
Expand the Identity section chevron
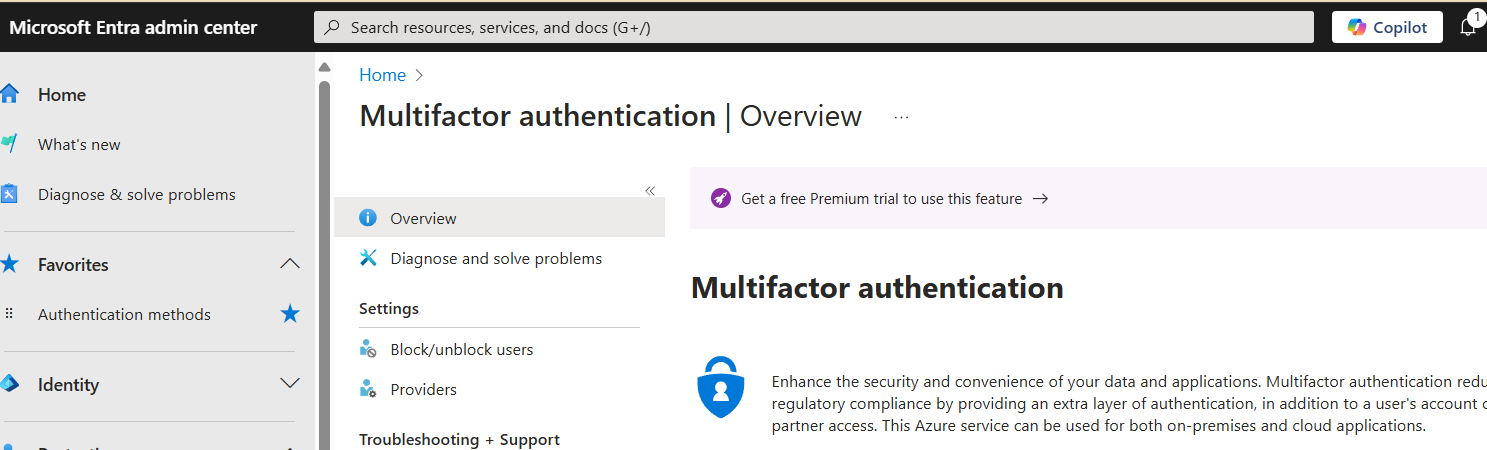click(290, 384)
